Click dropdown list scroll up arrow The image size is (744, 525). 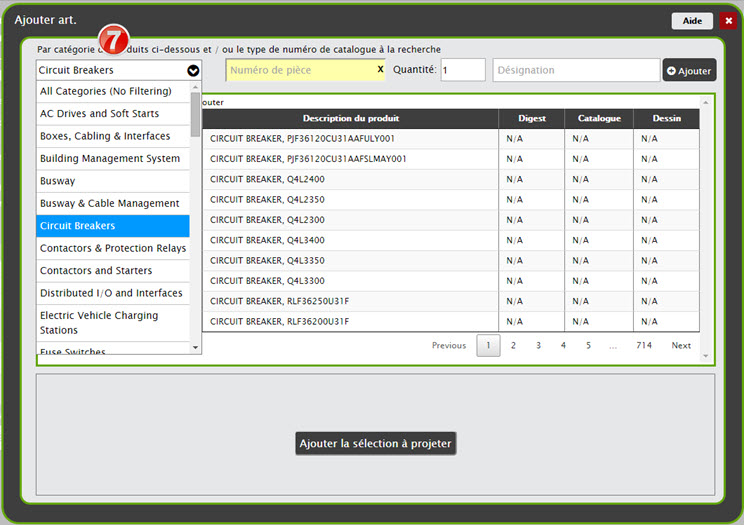pyautogui.click(x=195, y=87)
